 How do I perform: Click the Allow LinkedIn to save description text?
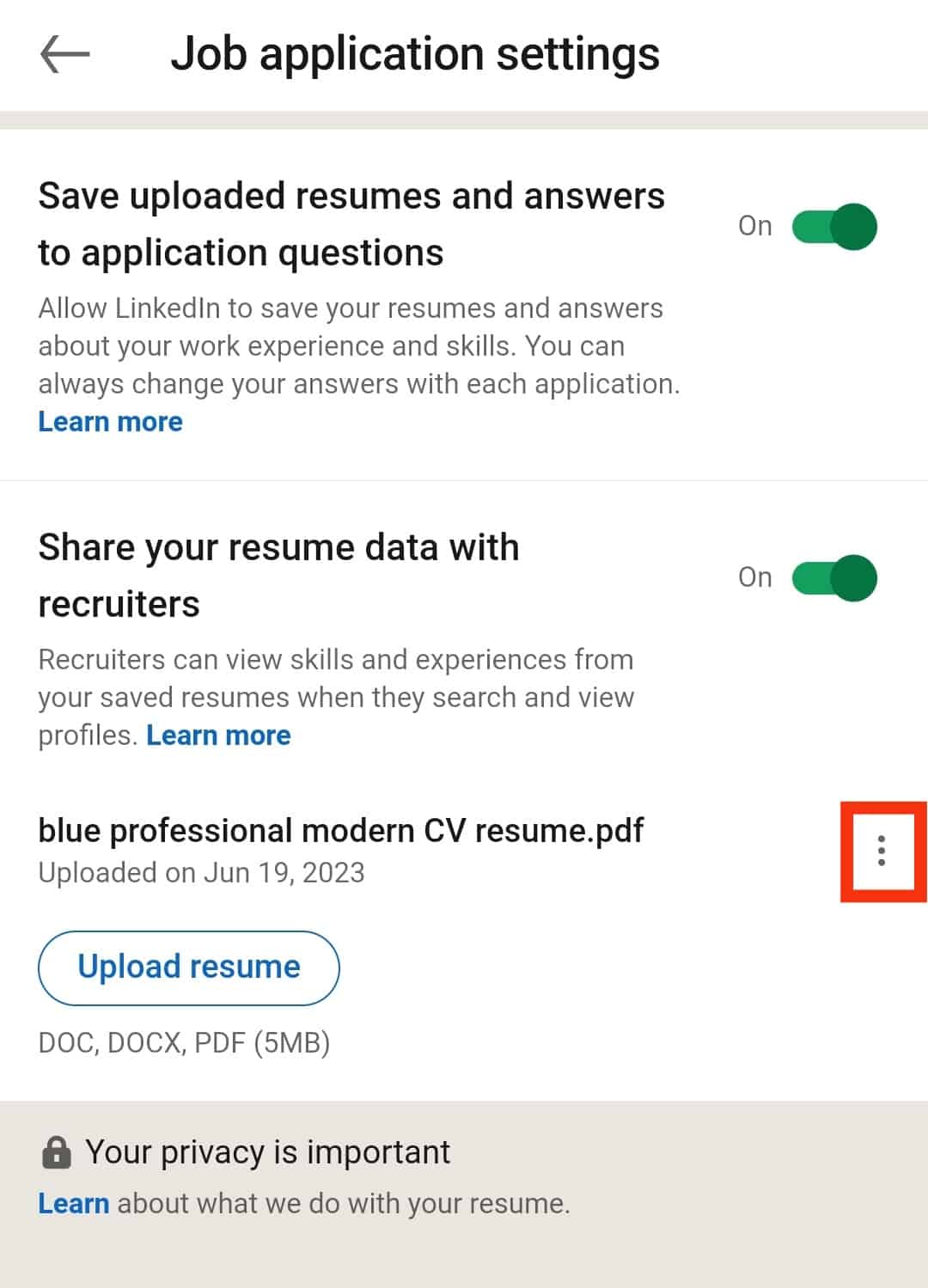coord(359,346)
